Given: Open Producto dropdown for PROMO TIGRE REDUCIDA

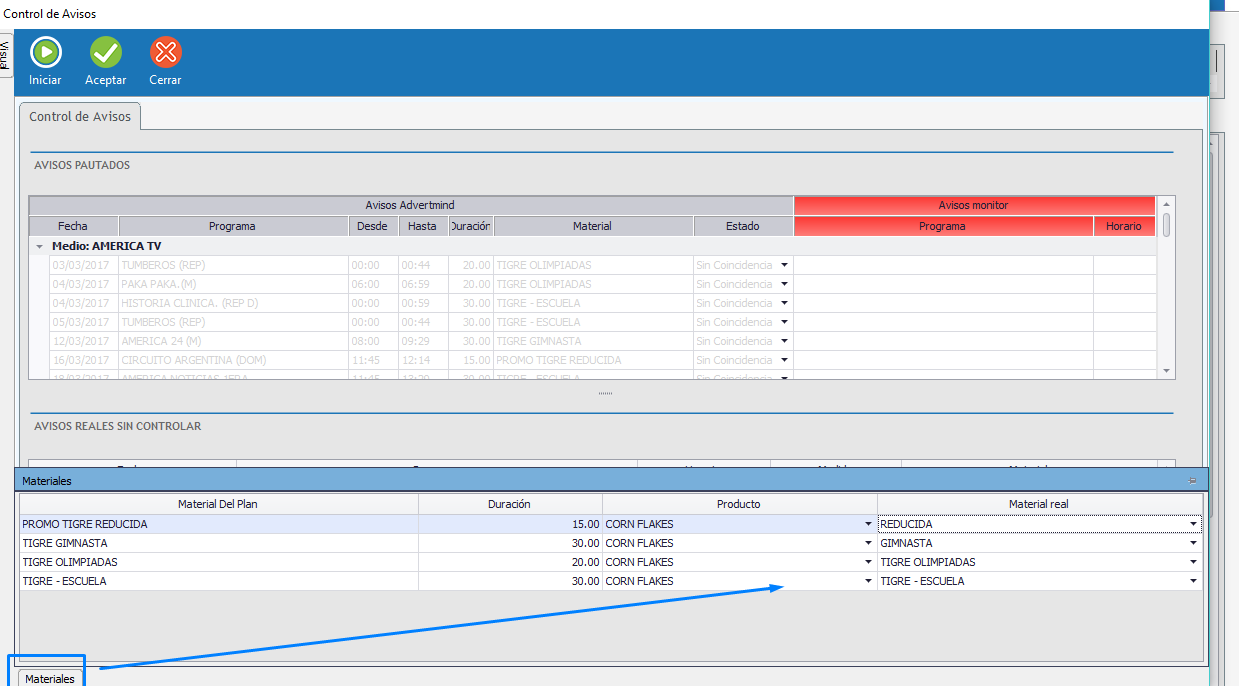Looking at the screenshot, I should [868, 524].
